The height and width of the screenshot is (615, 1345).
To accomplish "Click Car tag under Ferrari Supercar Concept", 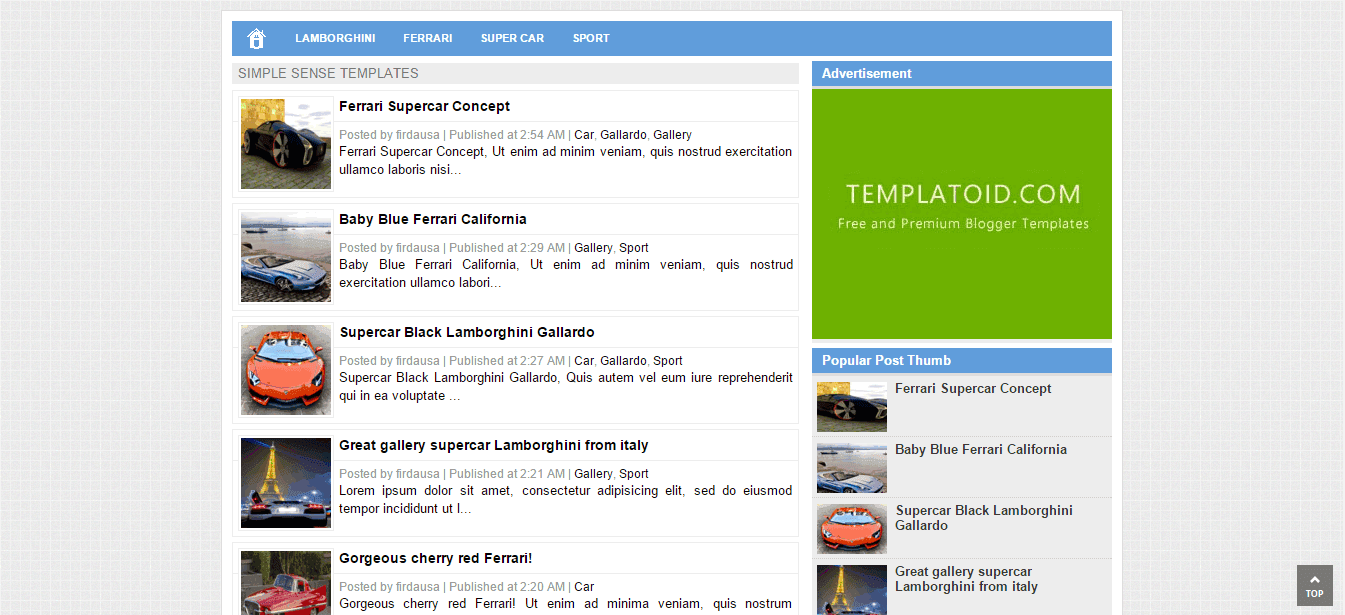I will coord(584,135).
